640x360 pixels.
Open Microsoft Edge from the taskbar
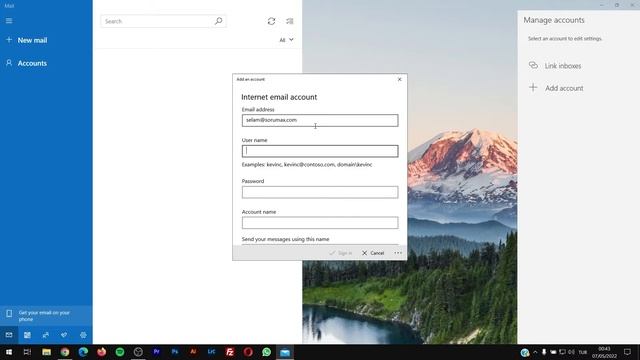pyautogui.click(x=83, y=352)
